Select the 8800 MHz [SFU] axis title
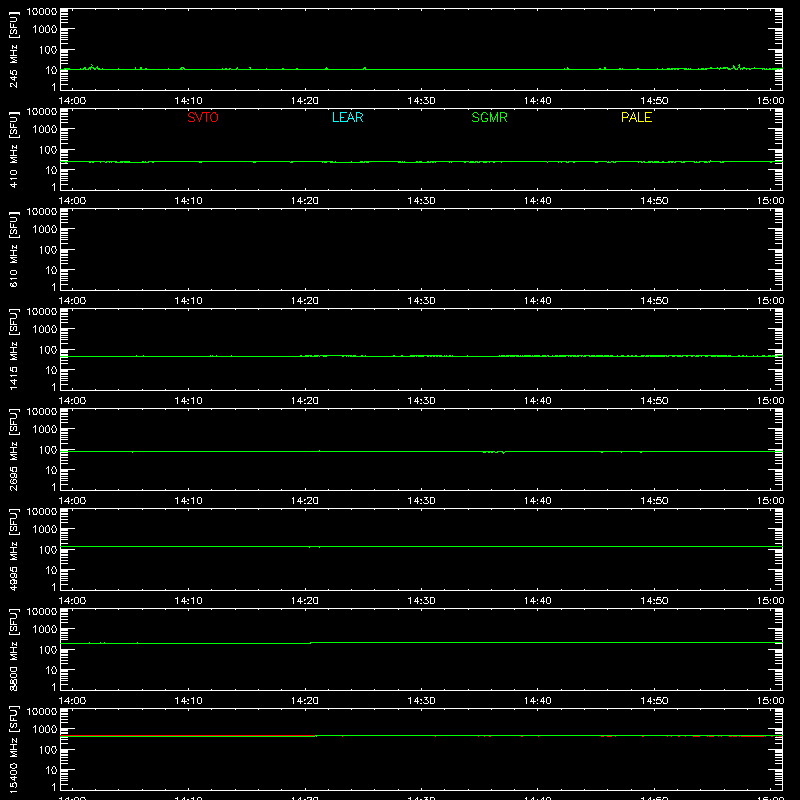800x800 pixels. pos(13,649)
